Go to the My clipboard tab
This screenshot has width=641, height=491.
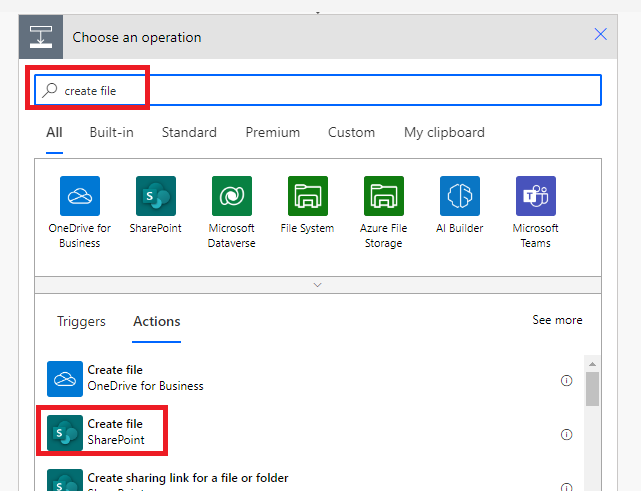tap(444, 132)
